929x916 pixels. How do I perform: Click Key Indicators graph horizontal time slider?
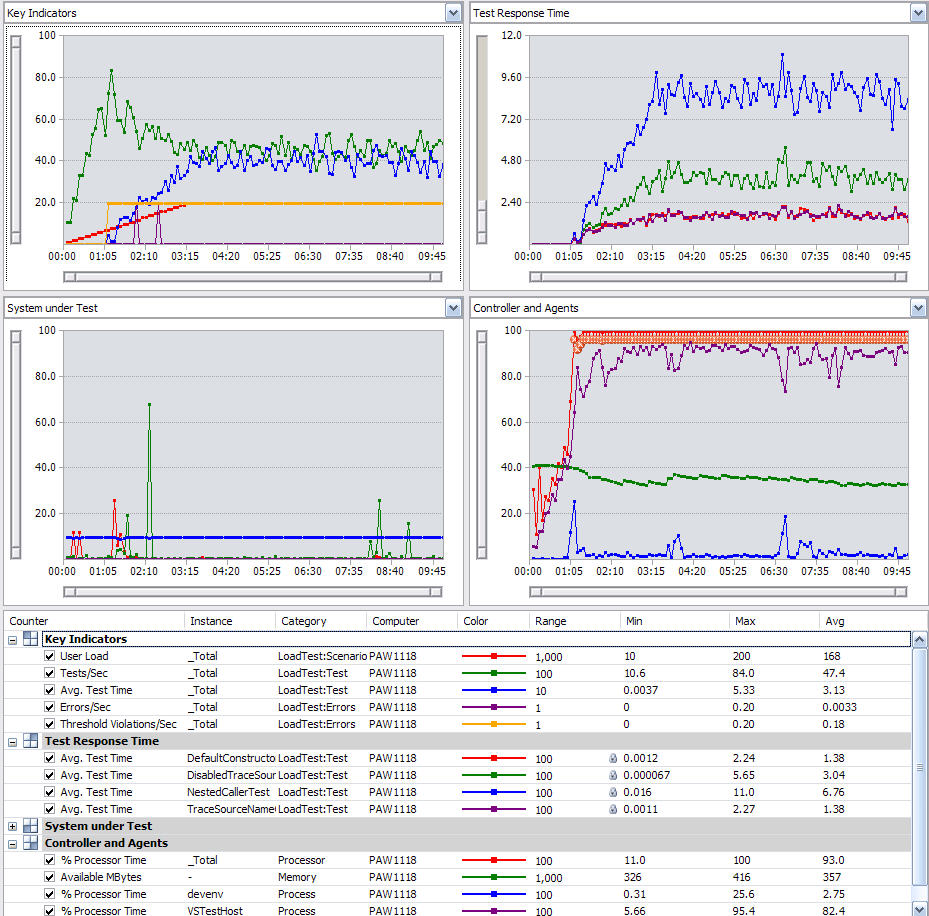pos(253,277)
